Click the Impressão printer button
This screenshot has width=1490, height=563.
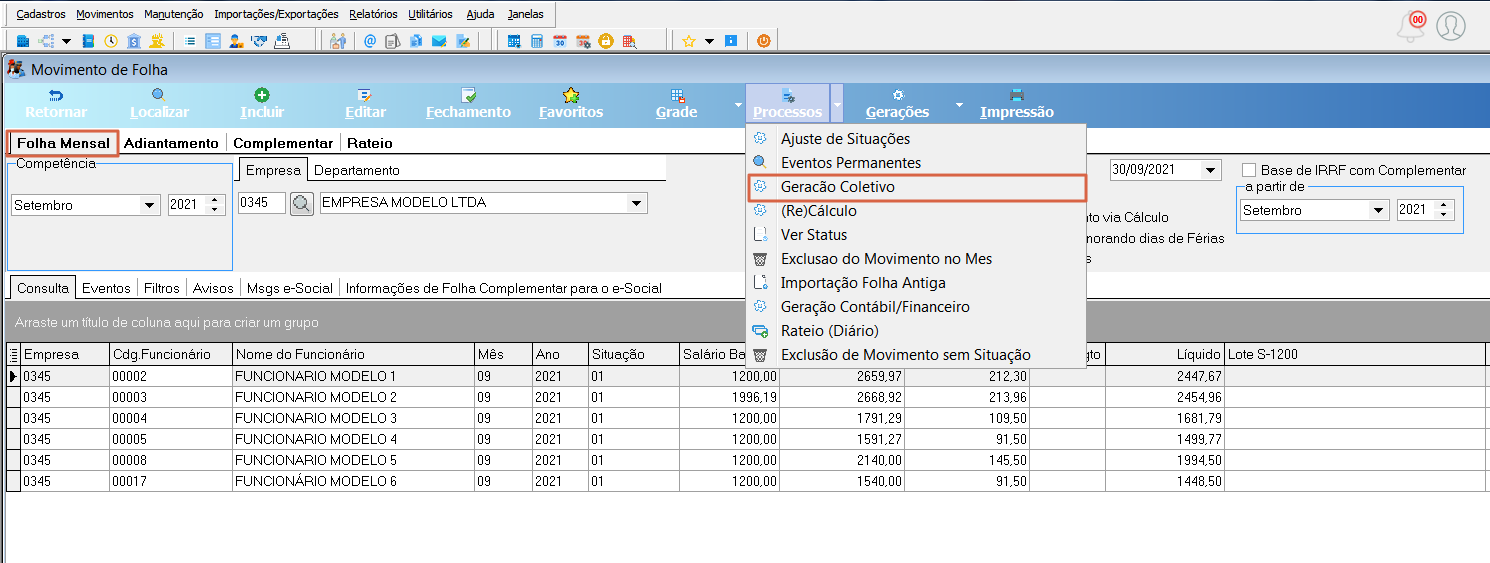(1017, 103)
